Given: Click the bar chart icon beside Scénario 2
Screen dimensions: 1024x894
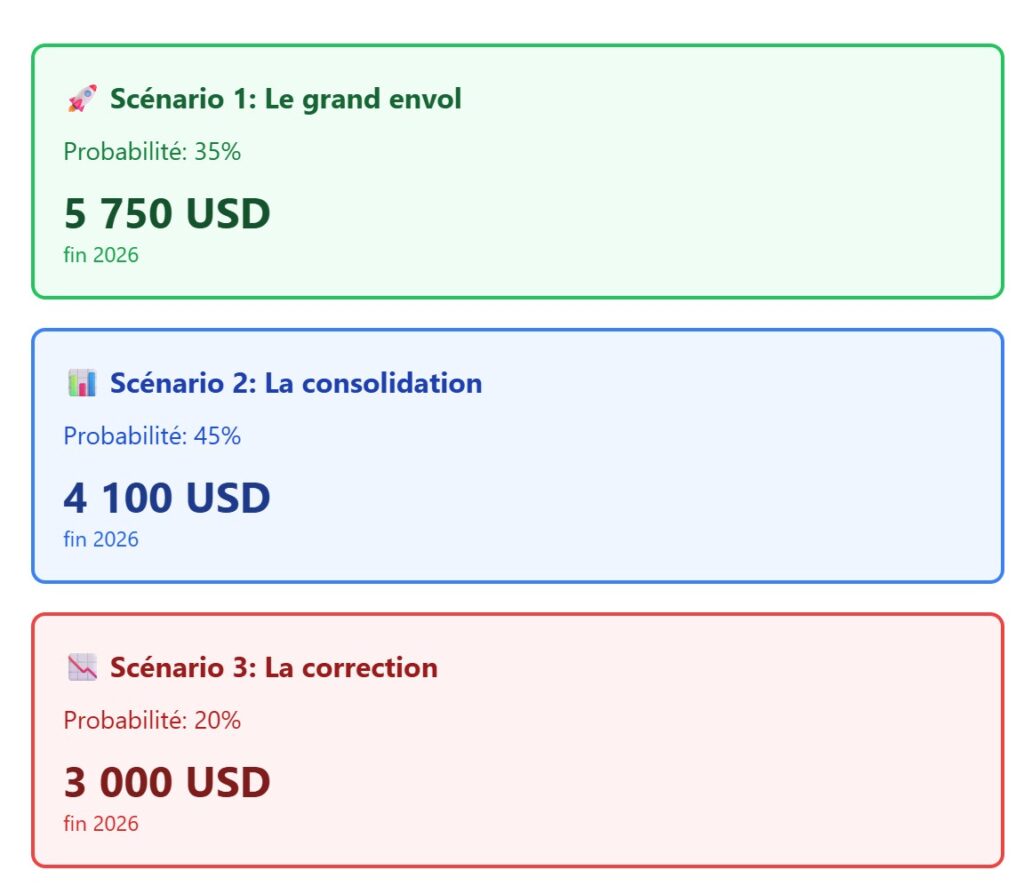Looking at the screenshot, I should (x=82, y=383).
